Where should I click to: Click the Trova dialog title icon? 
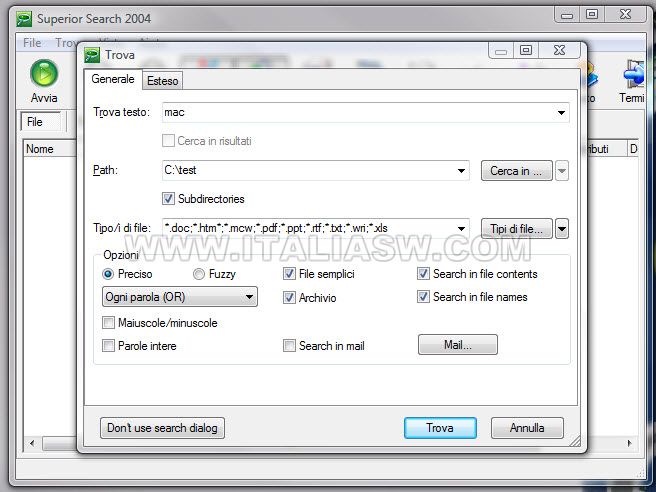click(x=92, y=55)
